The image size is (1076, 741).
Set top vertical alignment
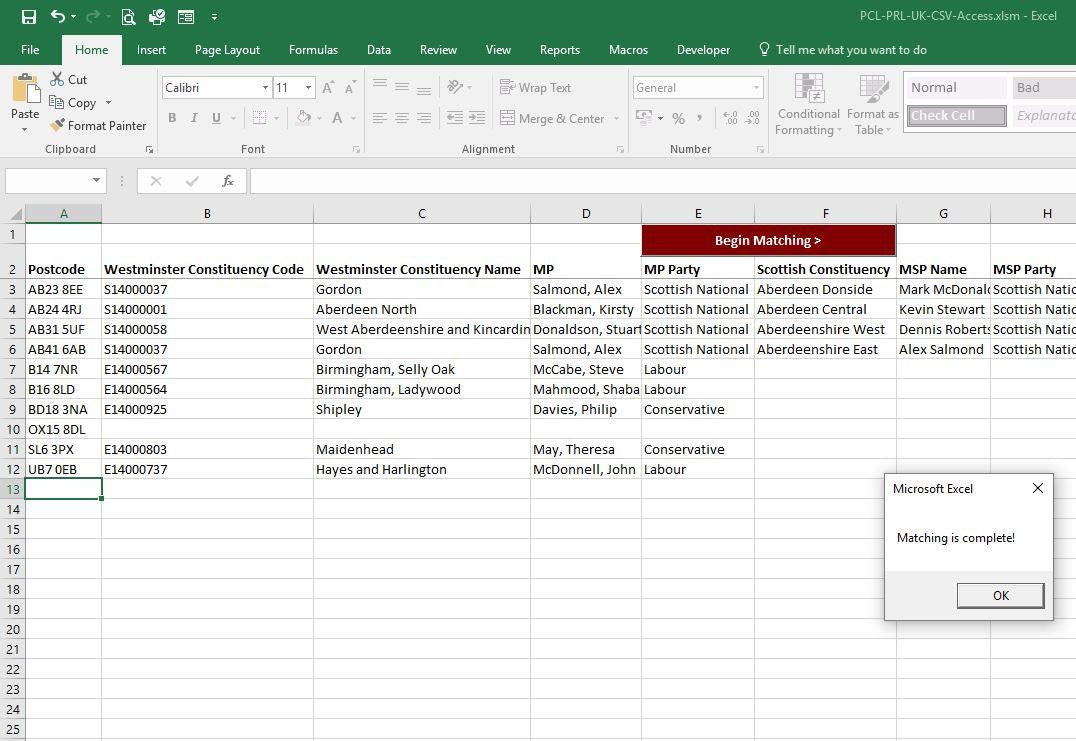379,85
